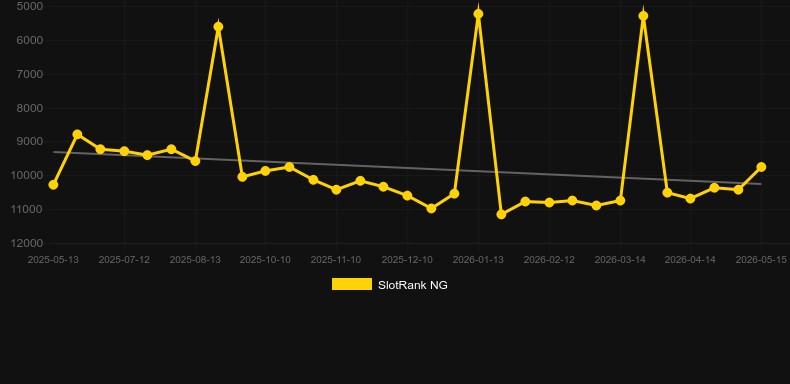
Task: Click the 11000 y-axis label
Action: pyautogui.click(x=27, y=209)
